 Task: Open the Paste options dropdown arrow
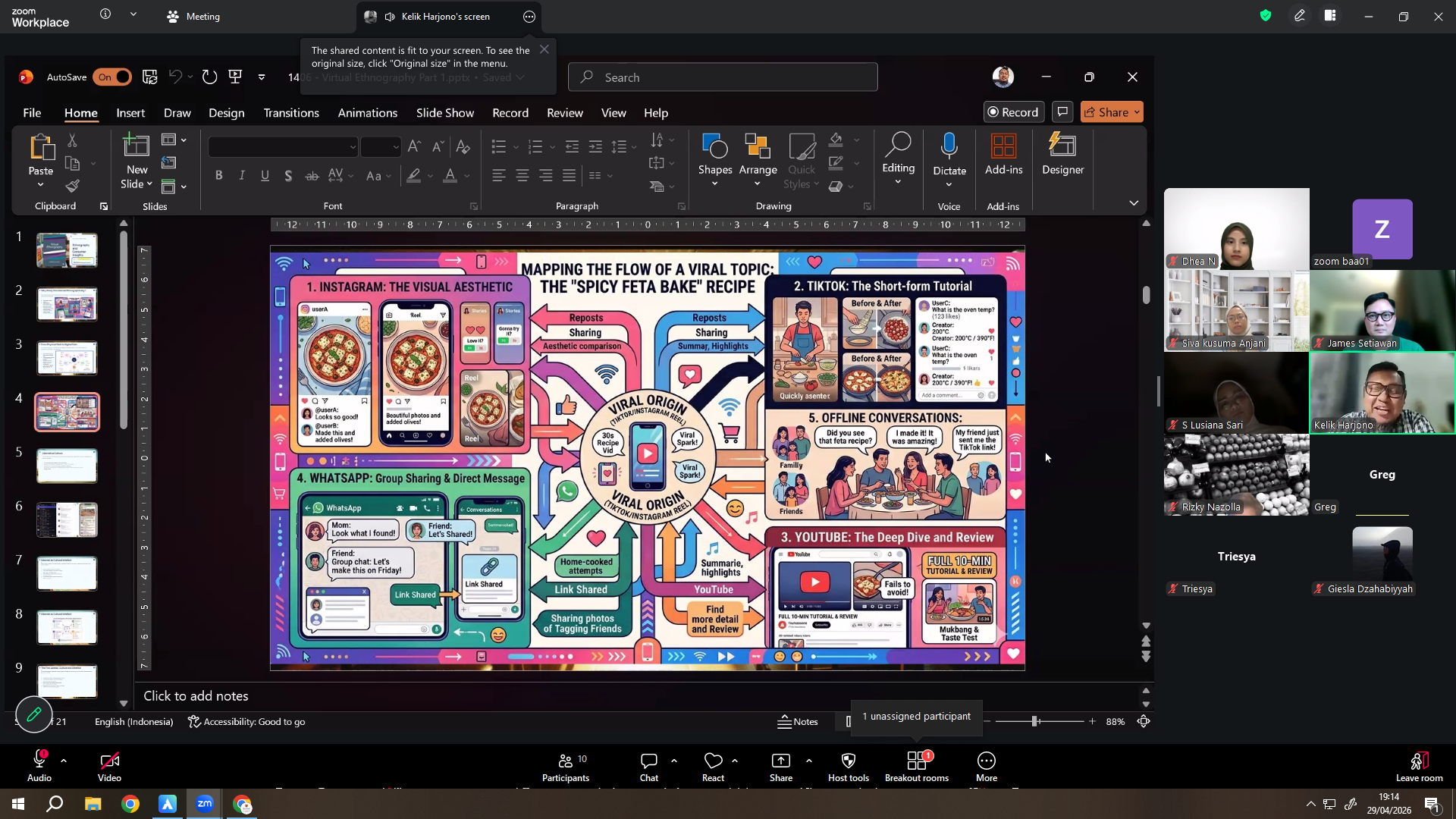[x=41, y=185]
